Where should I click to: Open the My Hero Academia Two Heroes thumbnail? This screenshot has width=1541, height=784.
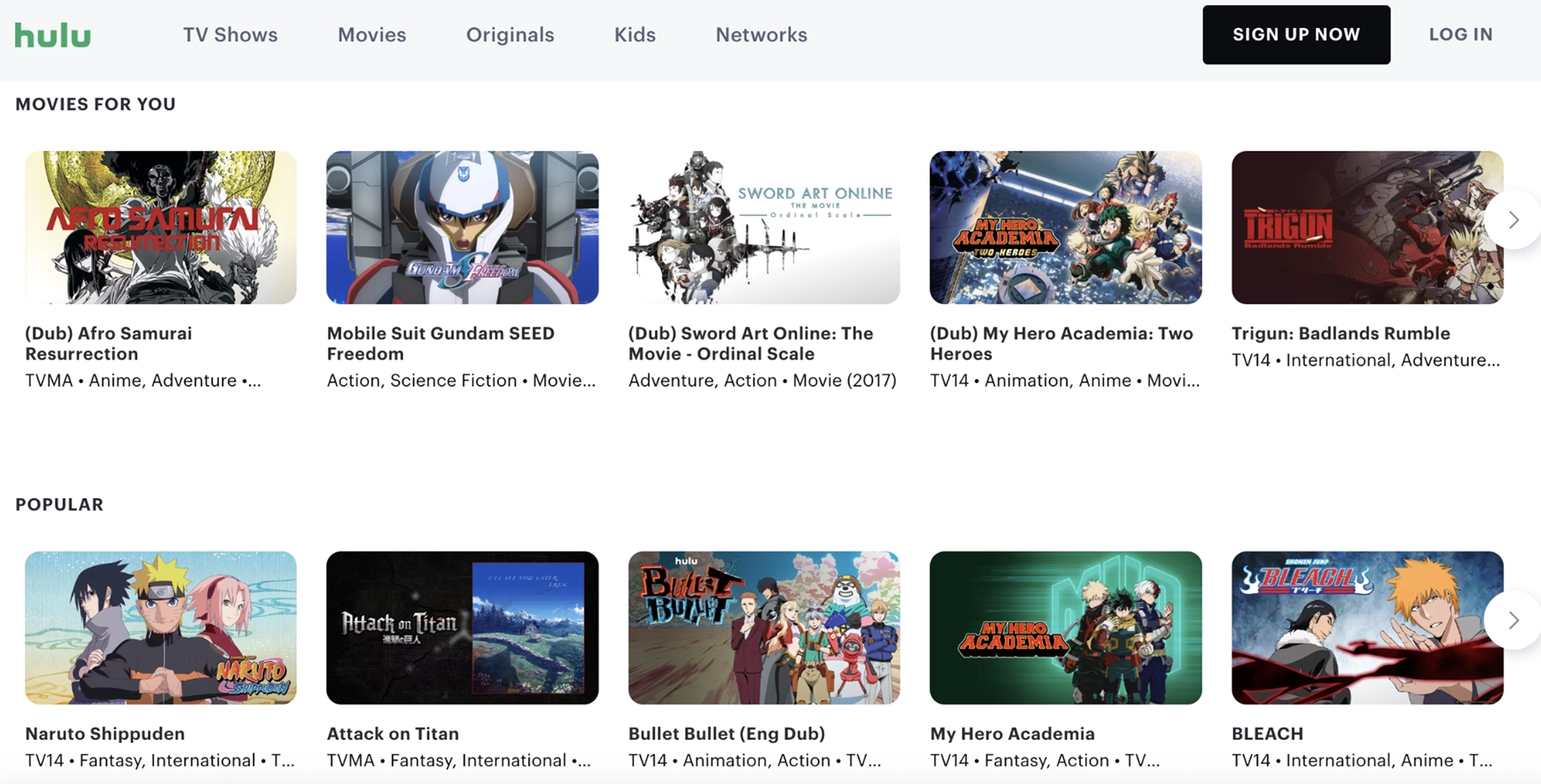1066,227
